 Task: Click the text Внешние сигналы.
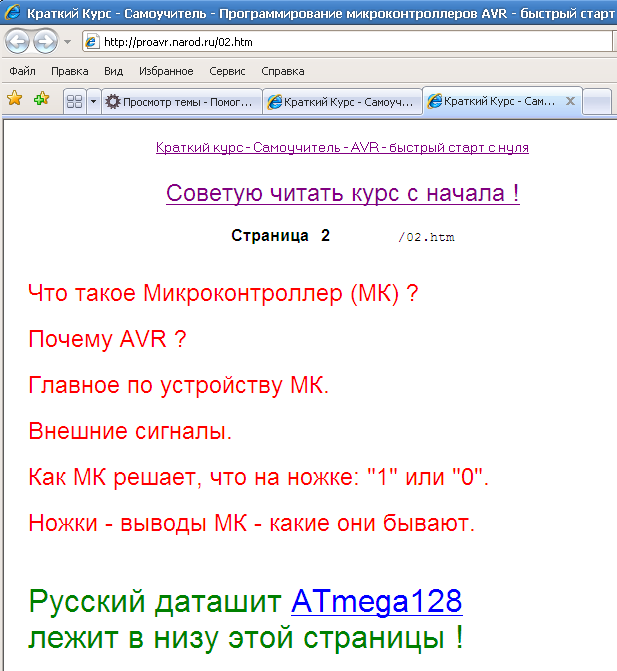click(x=130, y=431)
